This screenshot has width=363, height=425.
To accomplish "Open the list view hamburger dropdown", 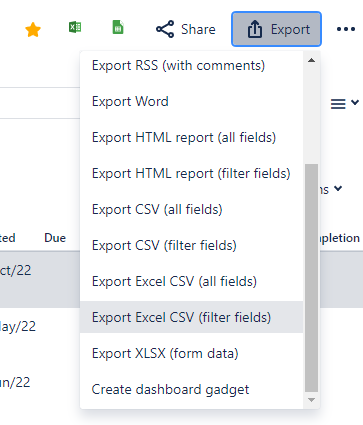I will pos(344,103).
